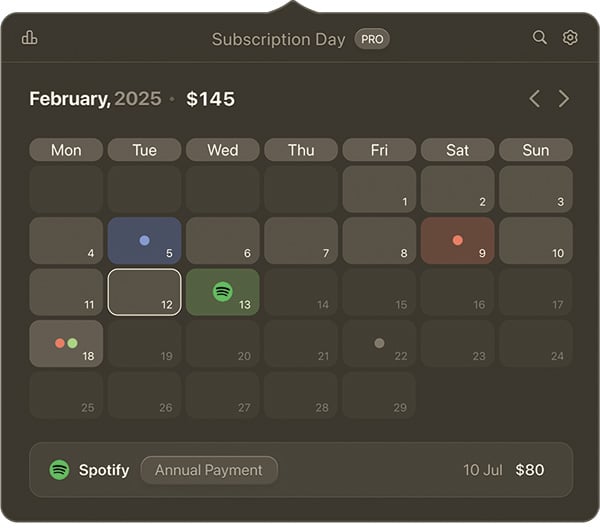Click the $145 monthly total
This screenshot has height=529, width=600.
click(x=210, y=99)
